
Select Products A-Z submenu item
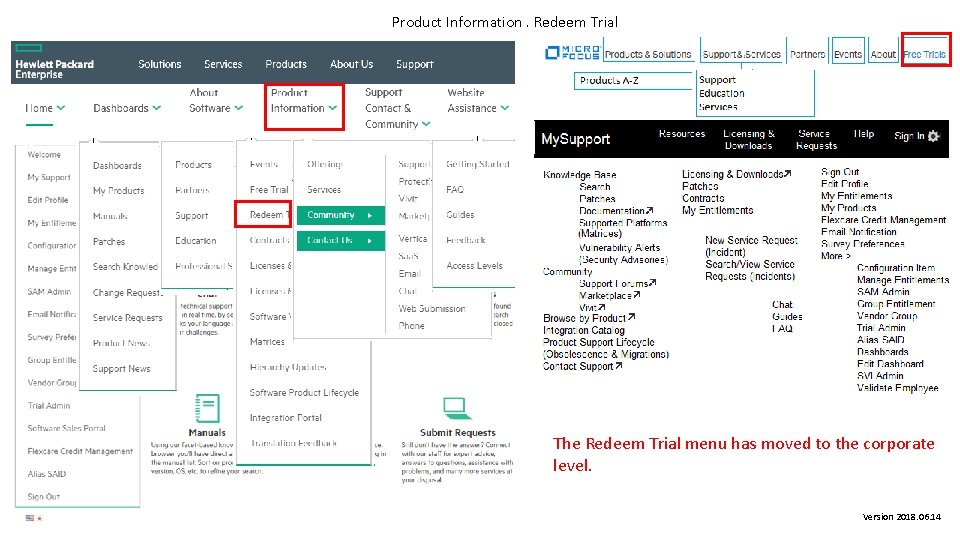[609, 80]
